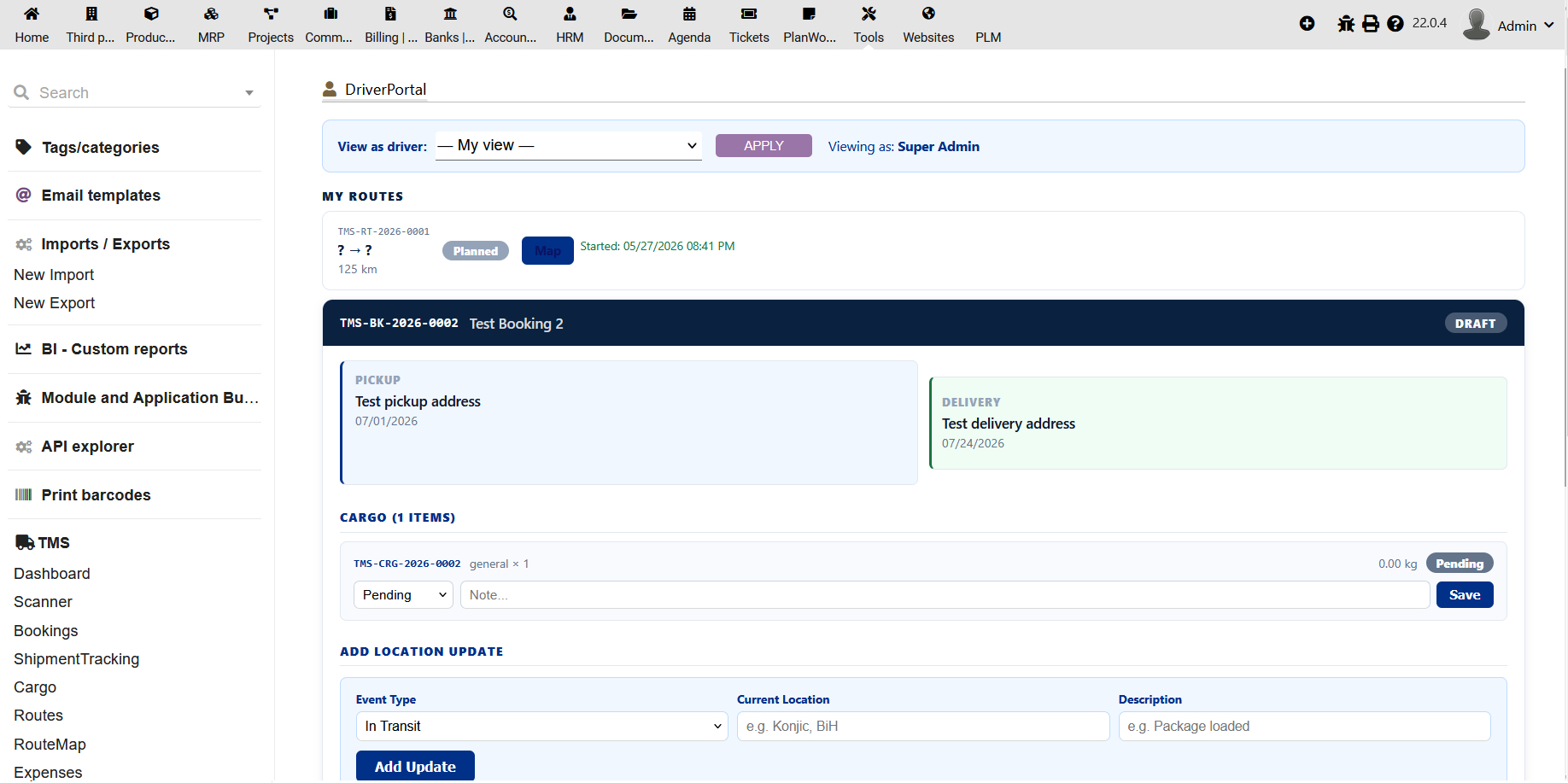Image resolution: width=1568 pixels, height=783 pixels.
Task: Click the cargo Note input field
Action: [945, 595]
